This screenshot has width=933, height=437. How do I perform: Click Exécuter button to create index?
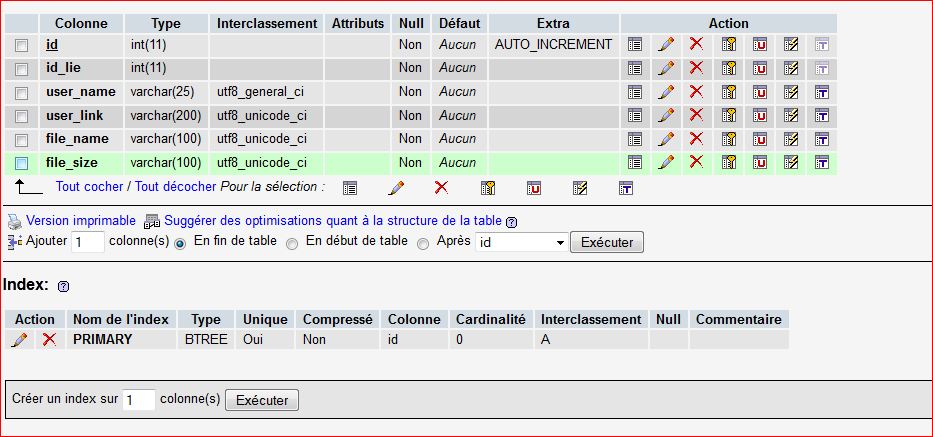coord(262,400)
